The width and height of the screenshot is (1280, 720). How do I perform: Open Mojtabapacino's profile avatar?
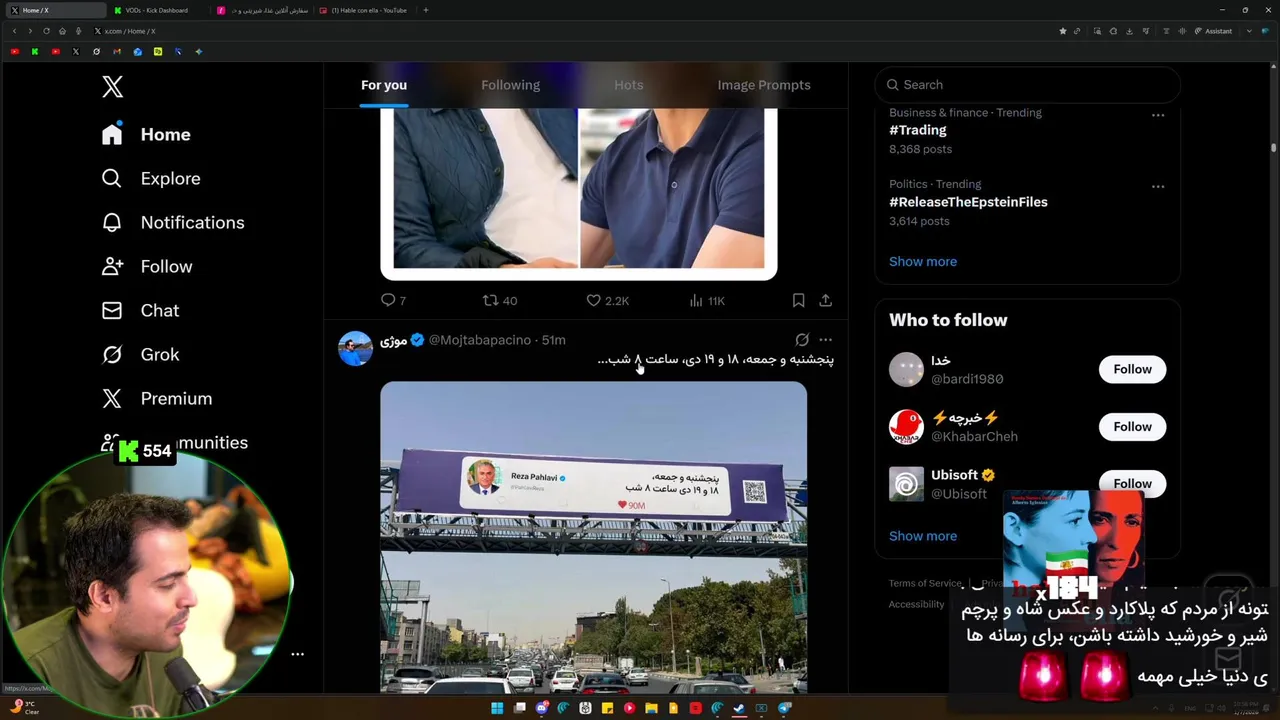tap(355, 348)
